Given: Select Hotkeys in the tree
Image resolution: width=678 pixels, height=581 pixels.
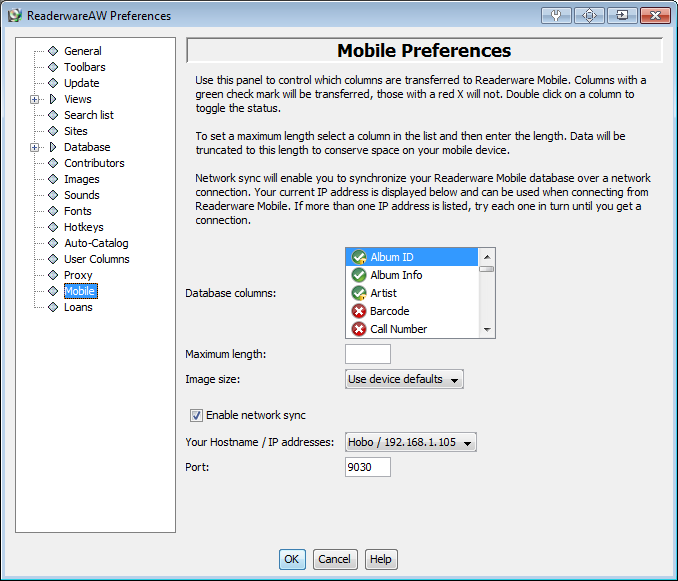Looking at the screenshot, I should point(84,227).
